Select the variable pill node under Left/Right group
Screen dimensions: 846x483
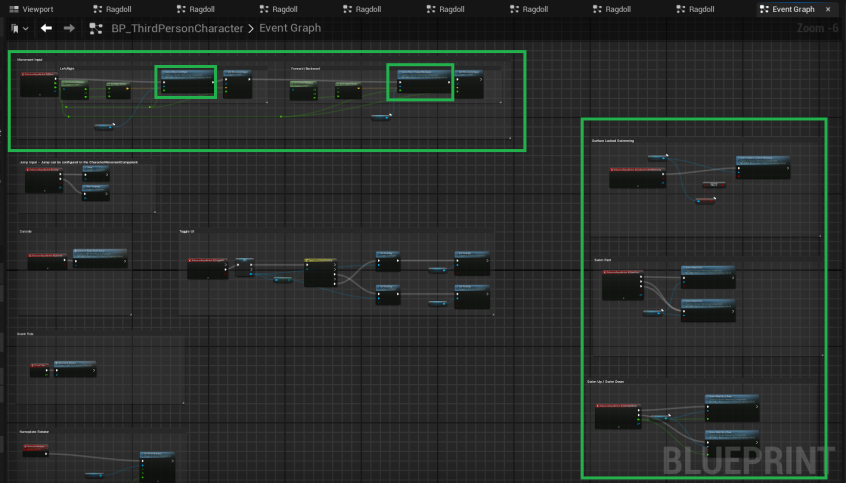[105, 126]
